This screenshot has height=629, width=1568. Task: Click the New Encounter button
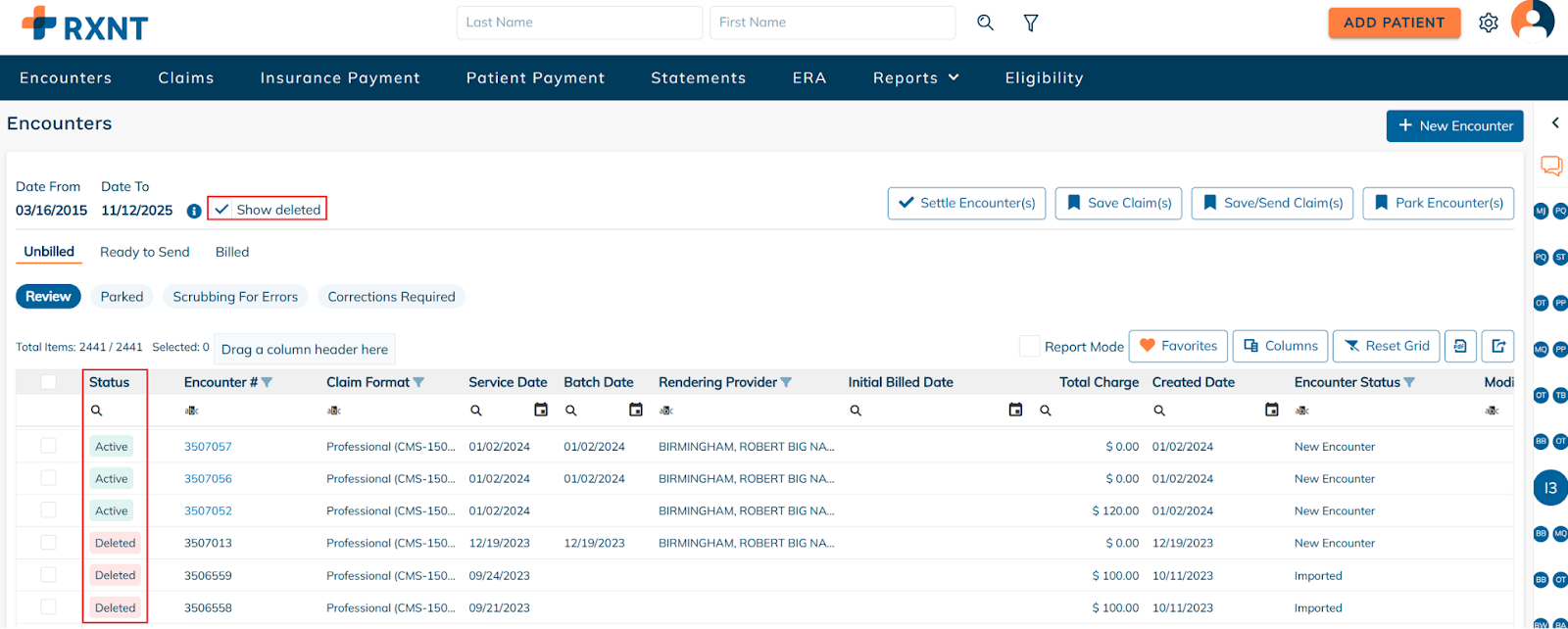1454,125
